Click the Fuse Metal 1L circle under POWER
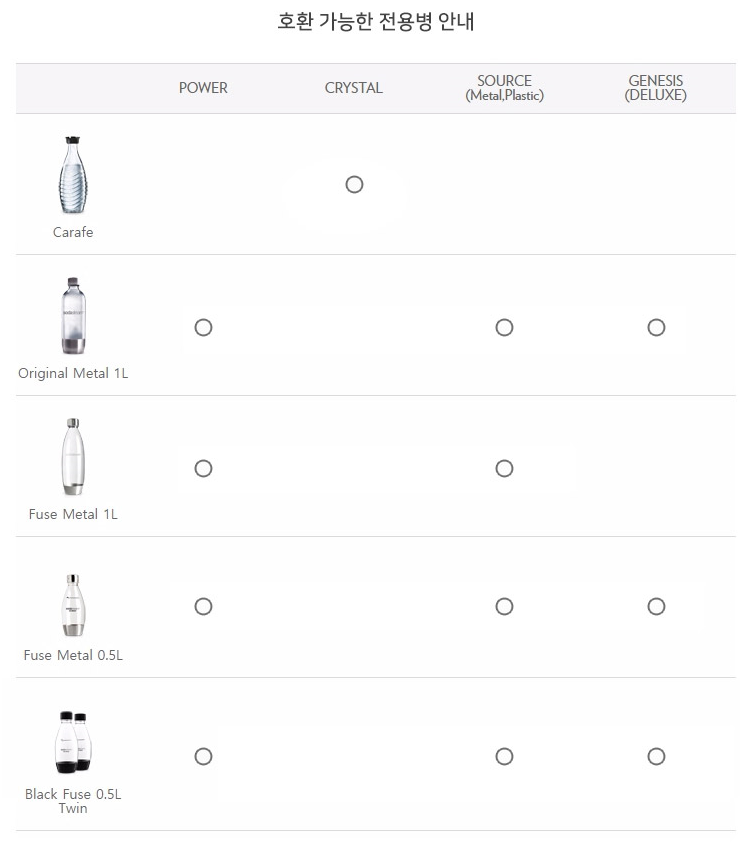This screenshot has height=843, width=740. 203,469
